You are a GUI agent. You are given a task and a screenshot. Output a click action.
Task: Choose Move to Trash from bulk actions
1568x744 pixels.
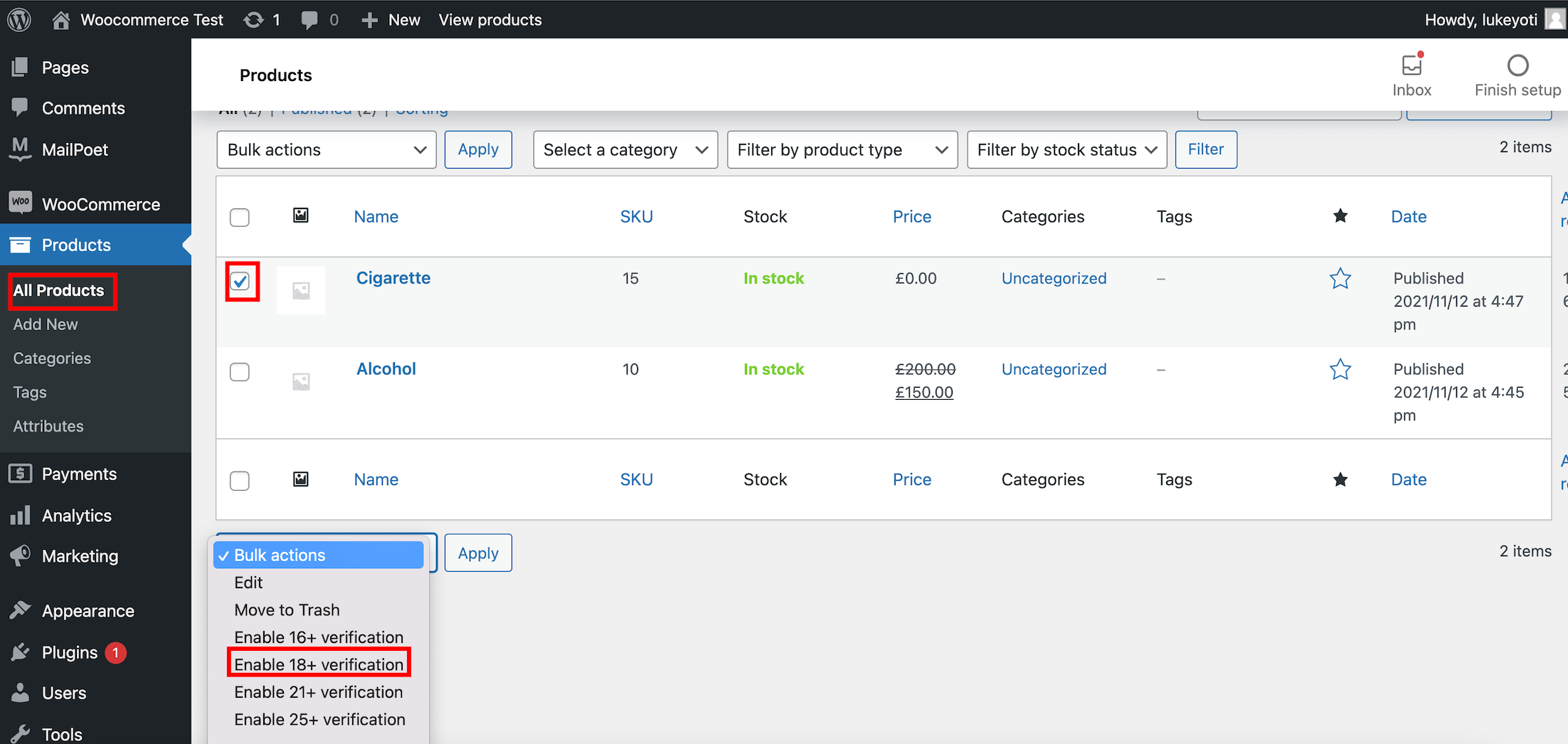[x=287, y=610]
